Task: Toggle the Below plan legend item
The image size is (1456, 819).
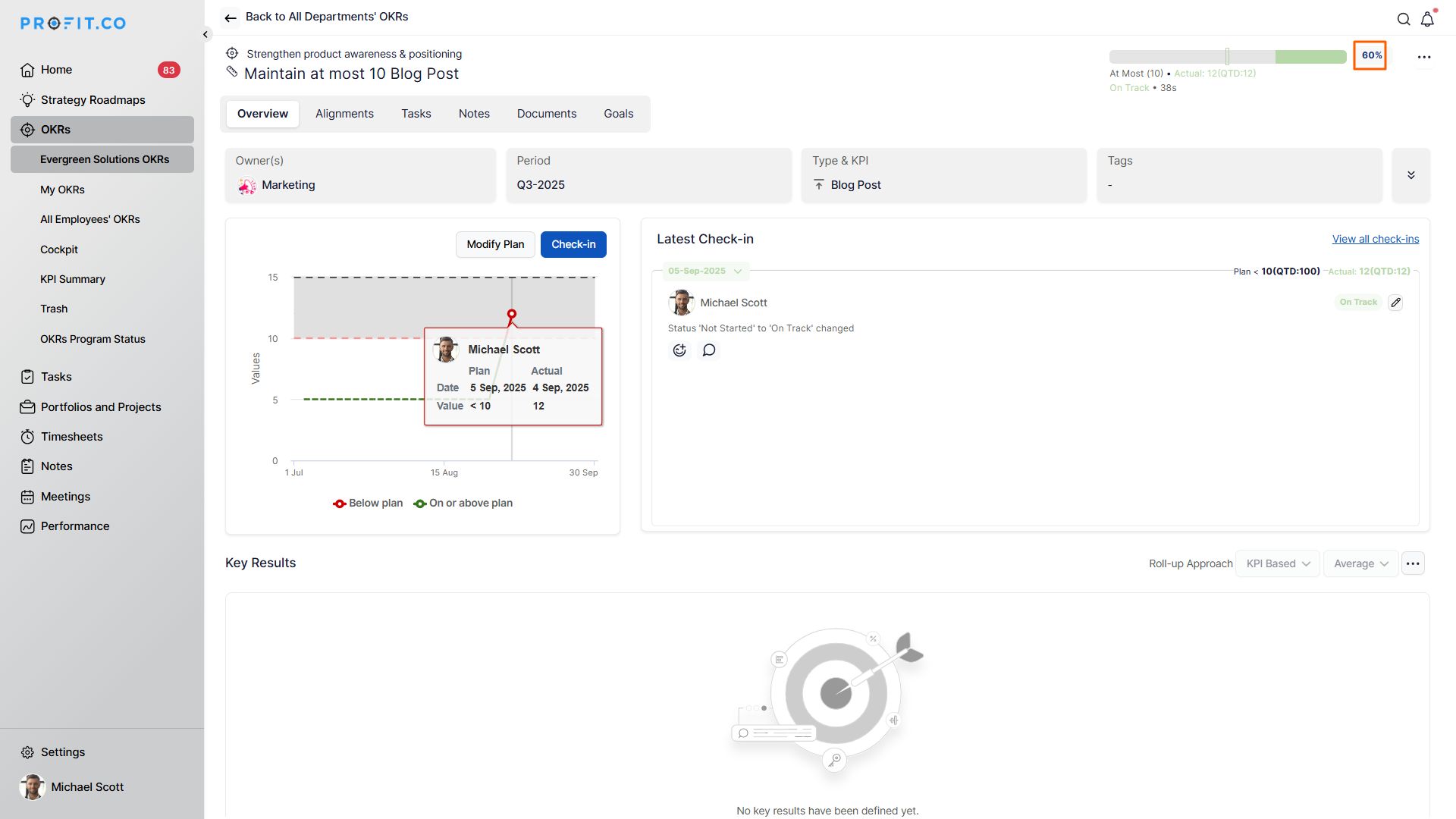Action: point(369,504)
